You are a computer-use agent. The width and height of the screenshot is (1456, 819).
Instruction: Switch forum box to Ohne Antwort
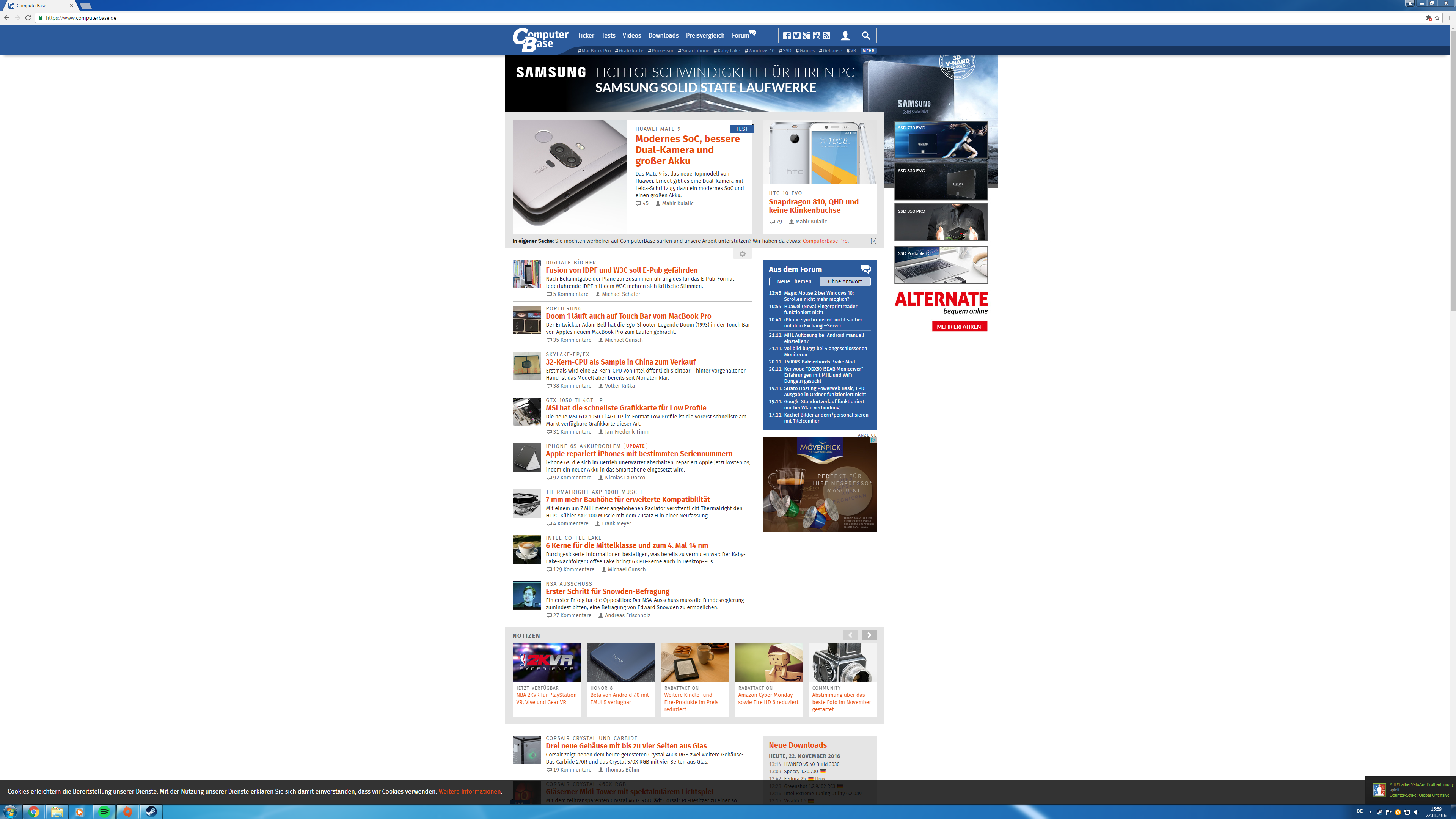tap(845, 281)
